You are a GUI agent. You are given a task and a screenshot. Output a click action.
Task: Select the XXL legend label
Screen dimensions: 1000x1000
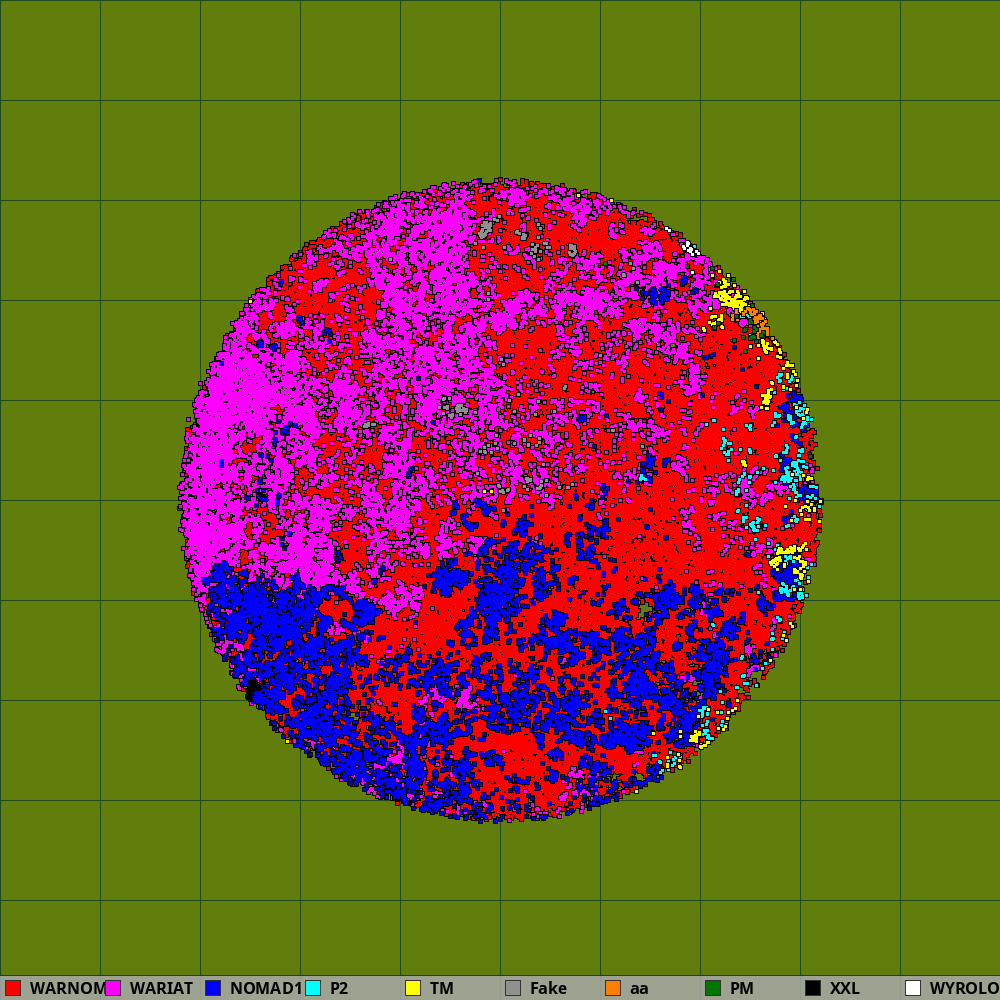(844, 989)
